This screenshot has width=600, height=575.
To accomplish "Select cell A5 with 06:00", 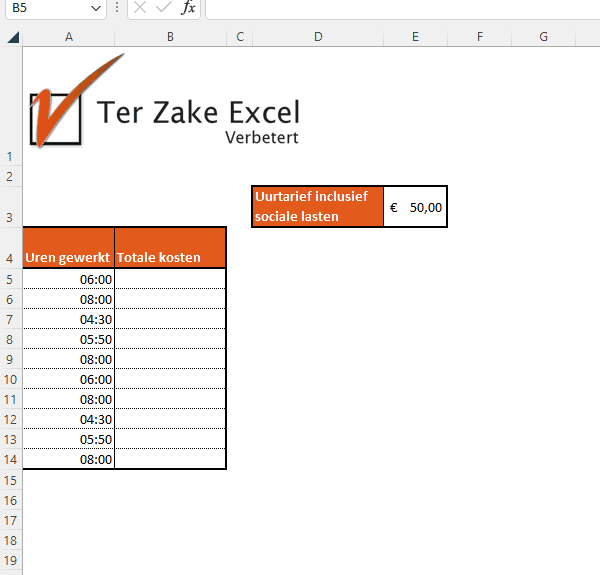I will (x=68, y=279).
